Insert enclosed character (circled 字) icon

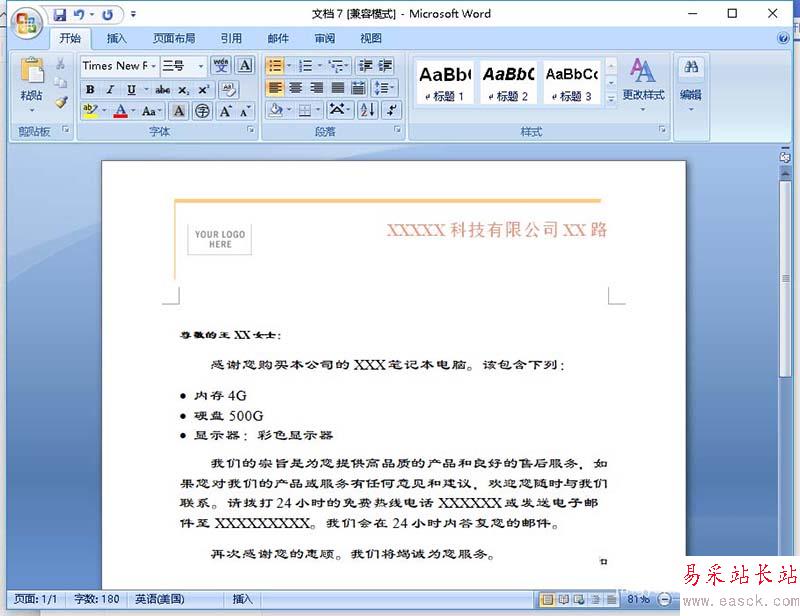tap(203, 111)
